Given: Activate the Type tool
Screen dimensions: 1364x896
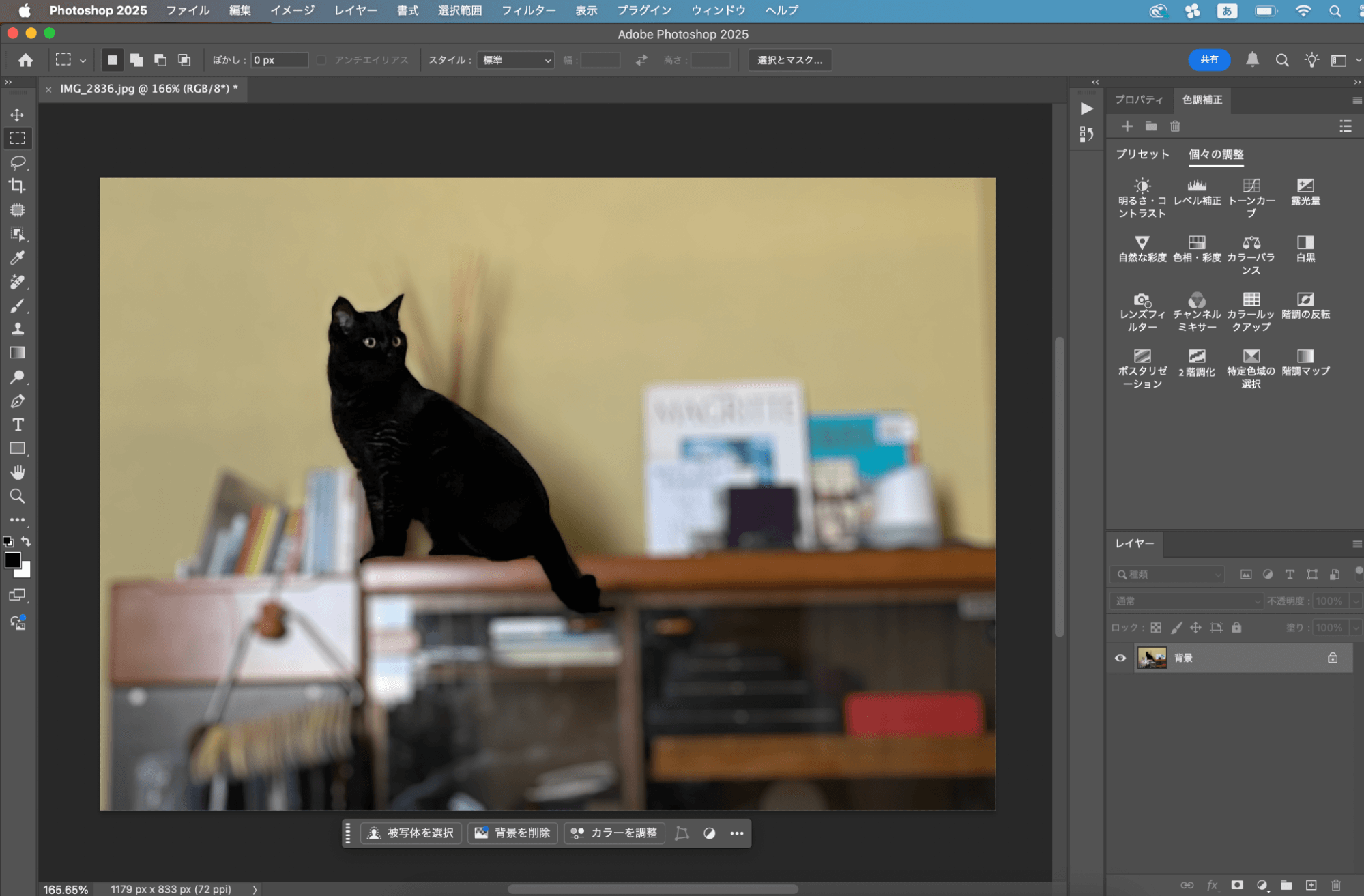Looking at the screenshot, I should tap(18, 425).
